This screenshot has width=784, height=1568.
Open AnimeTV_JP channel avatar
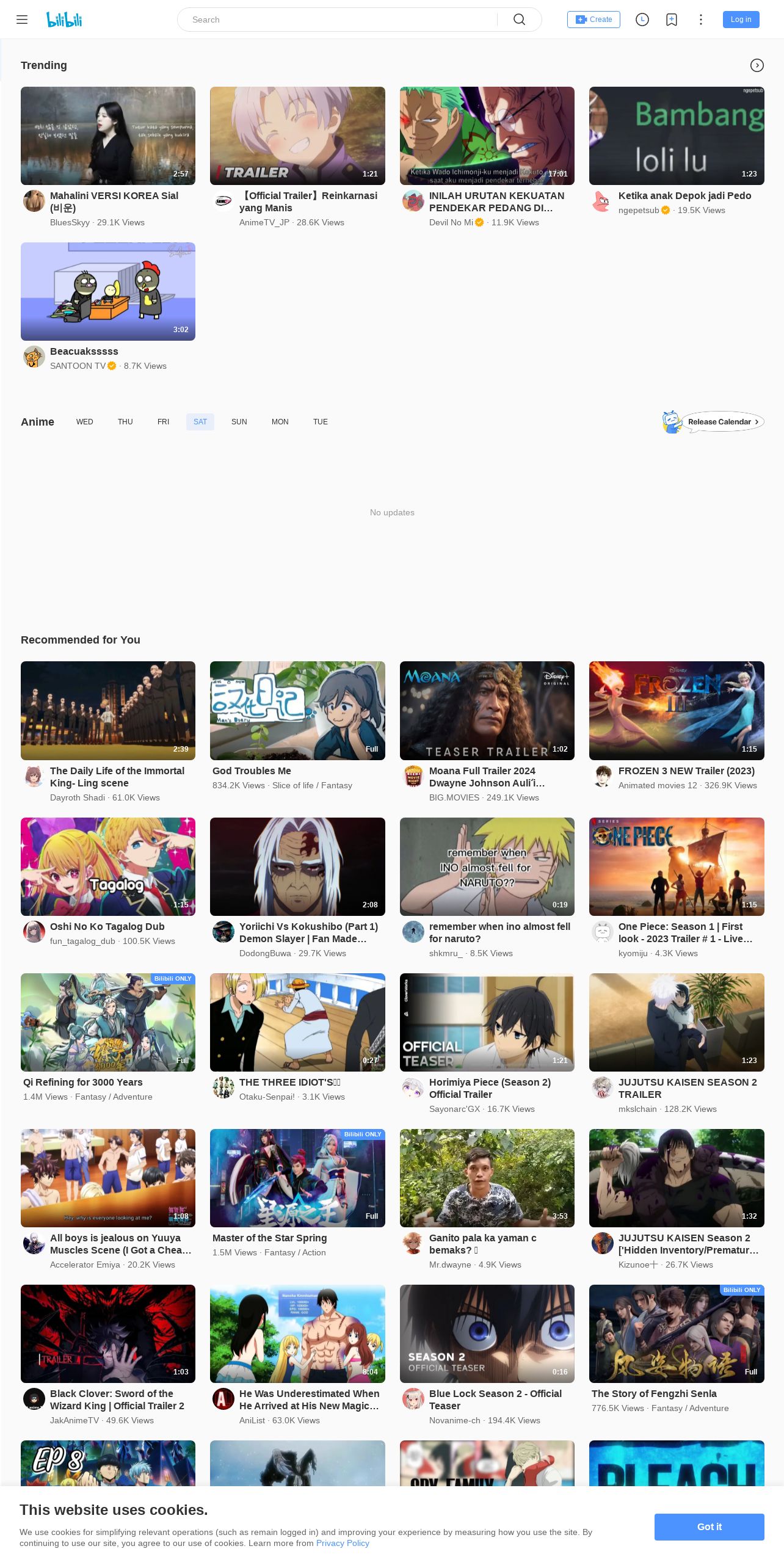click(x=223, y=201)
